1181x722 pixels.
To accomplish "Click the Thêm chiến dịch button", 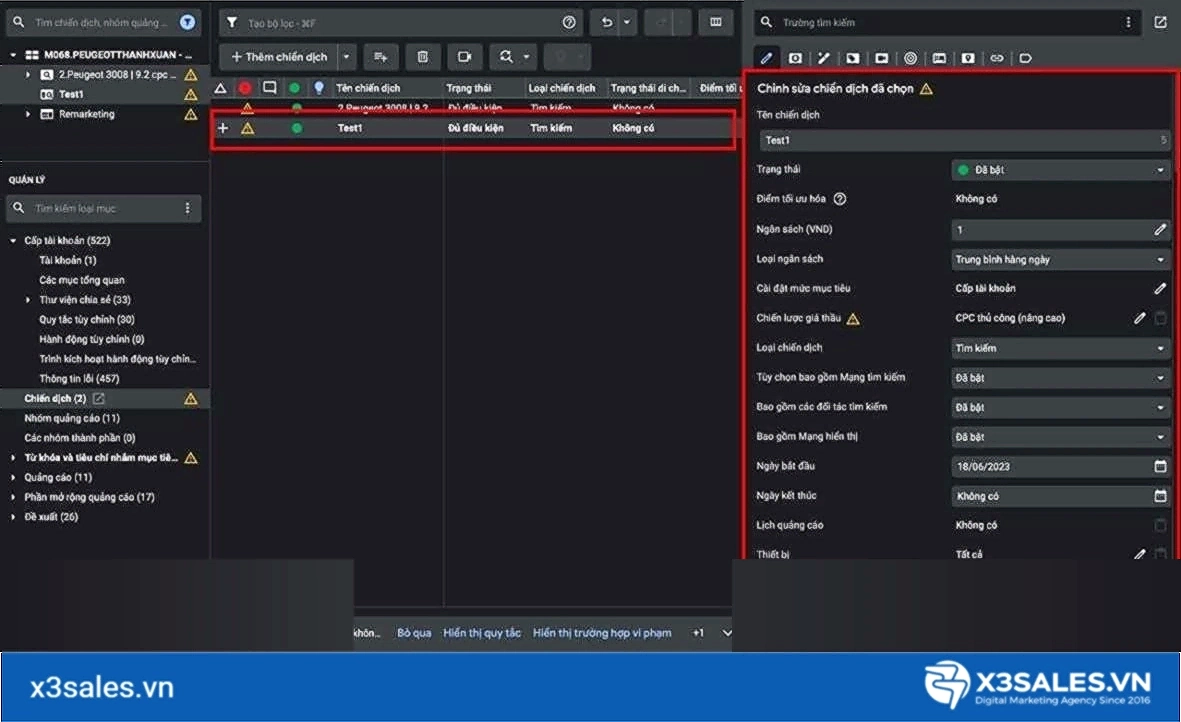I will pyautogui.click(x=279, y=57).
